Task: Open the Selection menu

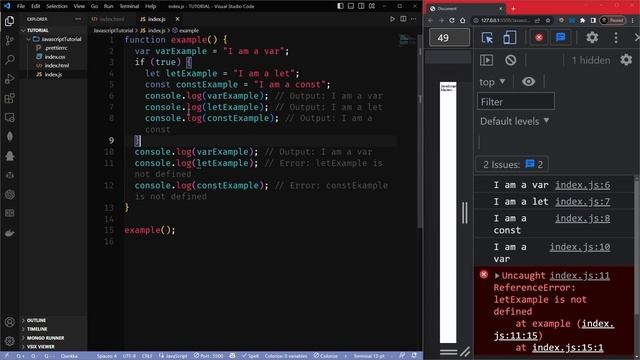Action: [x=57, y=6]
